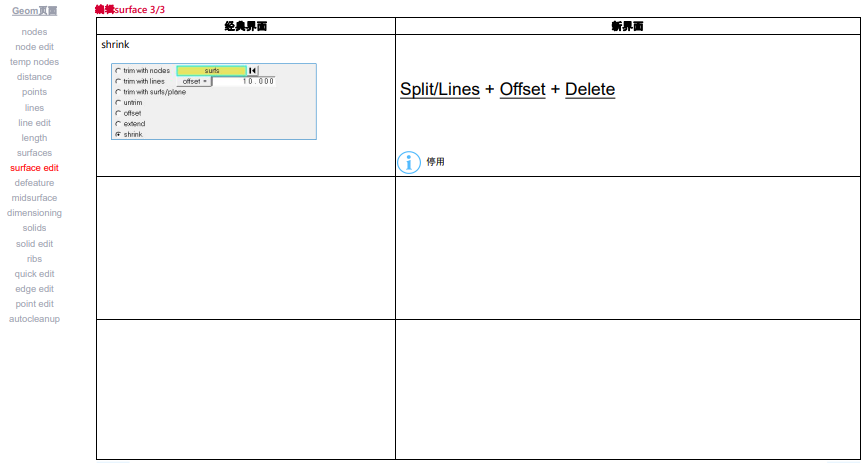This screenshot has width=865, height=463.
Task: Open the Delete link
Action: tap(590, 89)
